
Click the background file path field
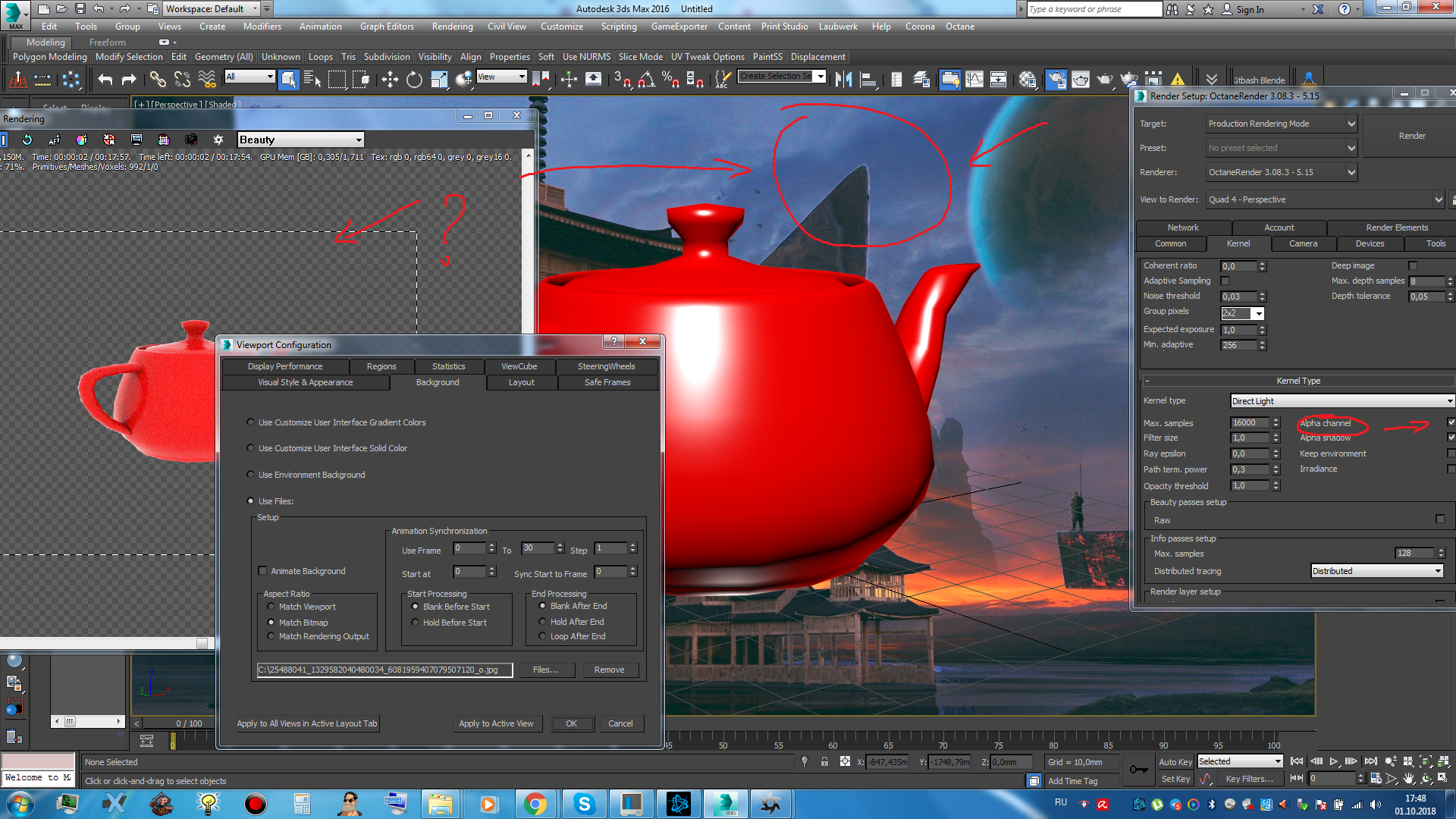[x=384, y=670]
